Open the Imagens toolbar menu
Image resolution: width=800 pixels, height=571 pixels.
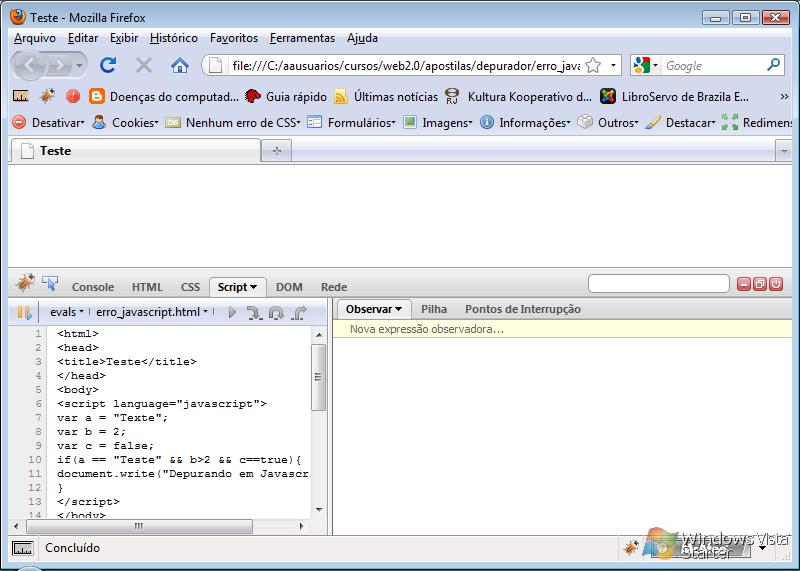click(437, 122)
